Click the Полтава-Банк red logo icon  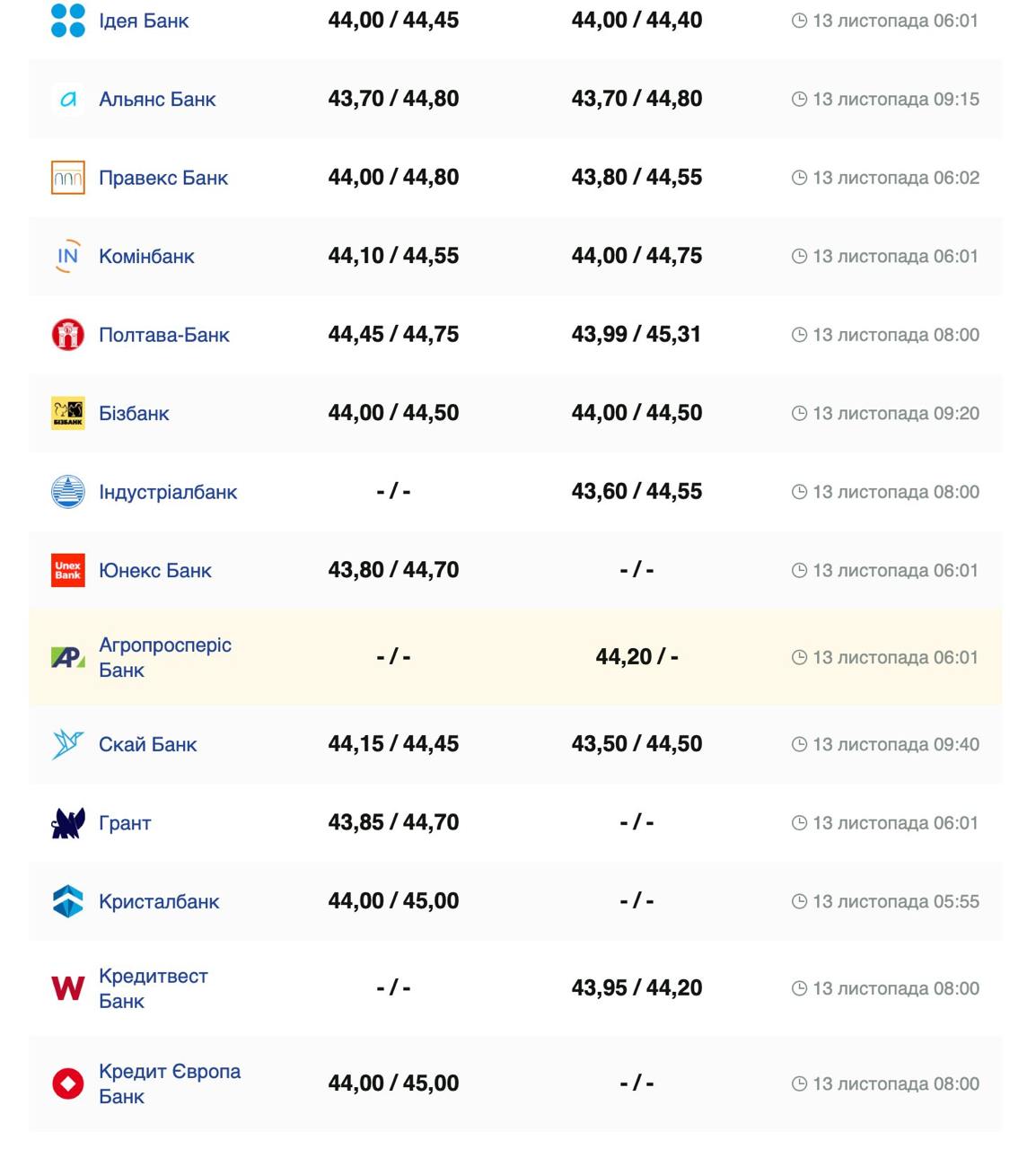(68, 335)
